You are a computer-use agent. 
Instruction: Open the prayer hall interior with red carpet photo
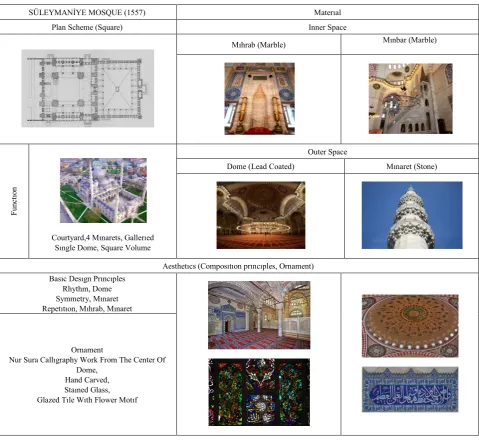pyautogui.click(x=259, y=315)
